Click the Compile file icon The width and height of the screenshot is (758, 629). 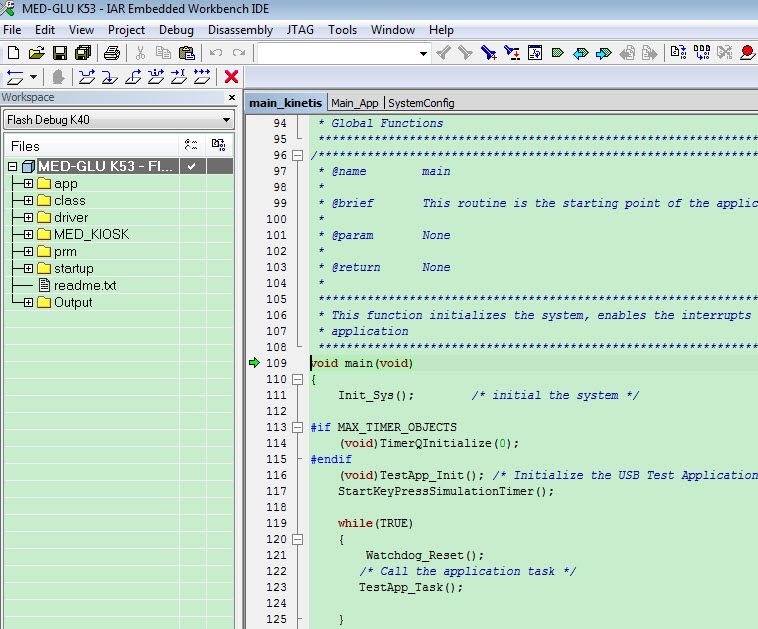[x=678, y=53]
